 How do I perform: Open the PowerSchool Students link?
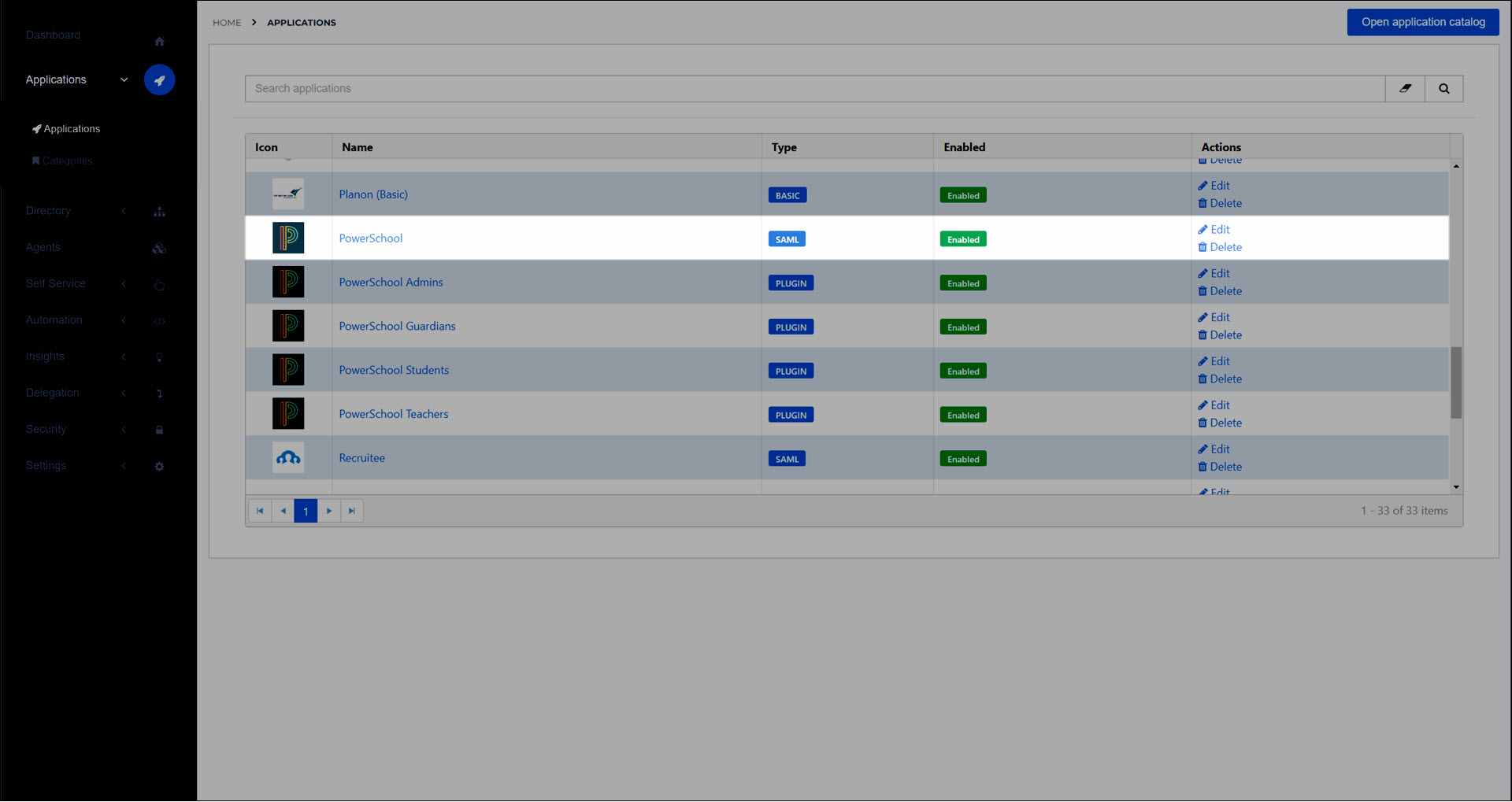[394, 370]
